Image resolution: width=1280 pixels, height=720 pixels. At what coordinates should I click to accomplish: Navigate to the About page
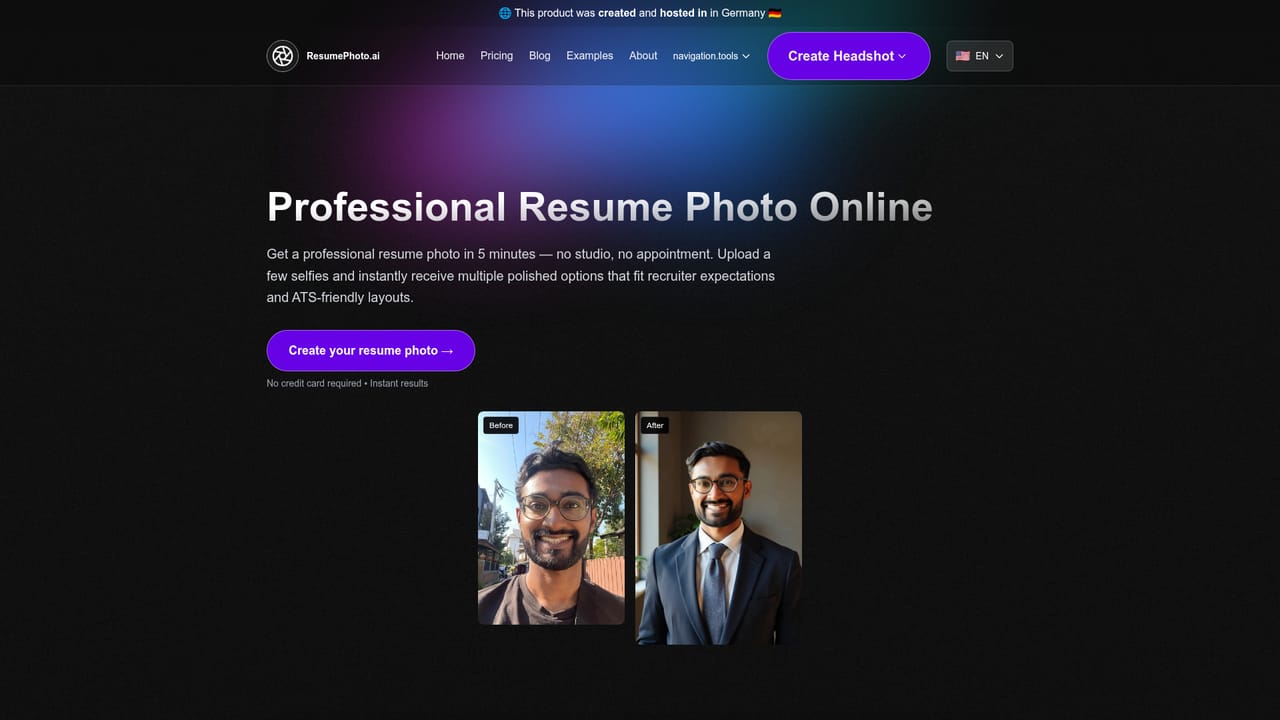(x=643, y=56)
